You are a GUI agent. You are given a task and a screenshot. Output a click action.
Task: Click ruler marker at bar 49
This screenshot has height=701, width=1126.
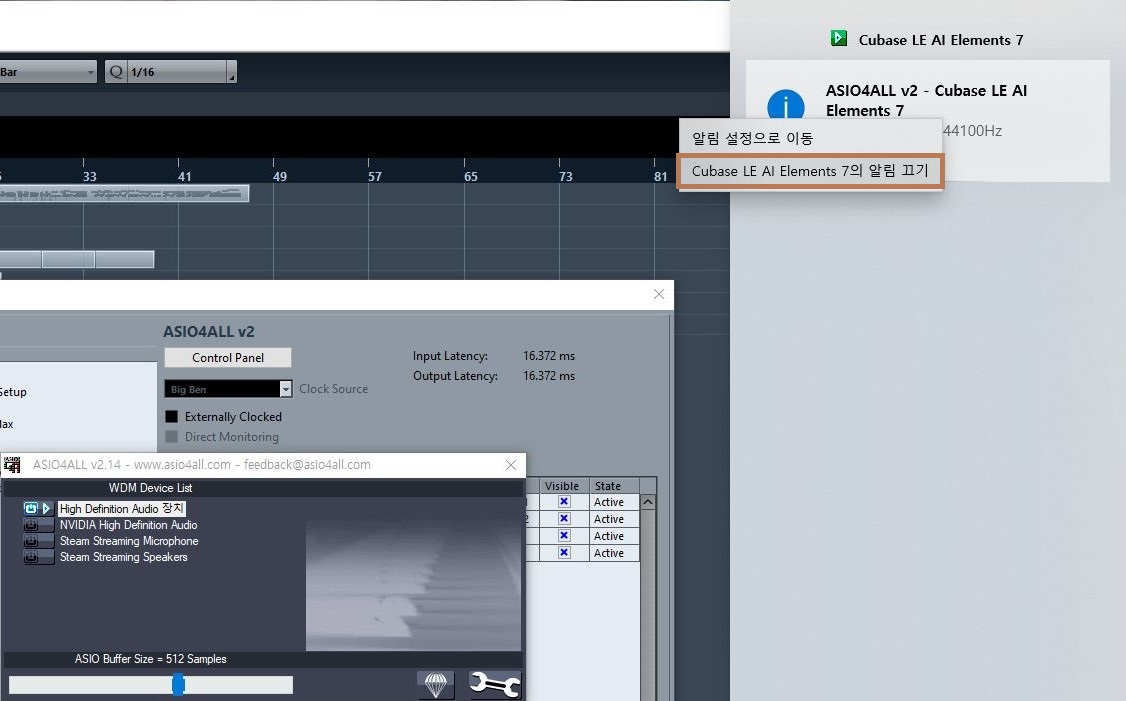click(x=279, y=176)
